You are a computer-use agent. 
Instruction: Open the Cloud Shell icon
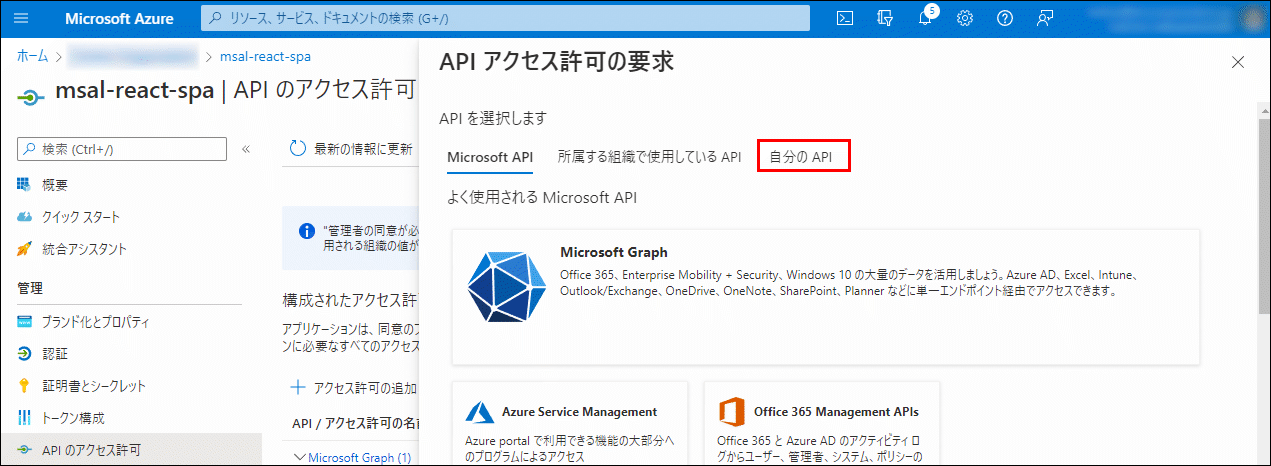[x=845, y=18]
